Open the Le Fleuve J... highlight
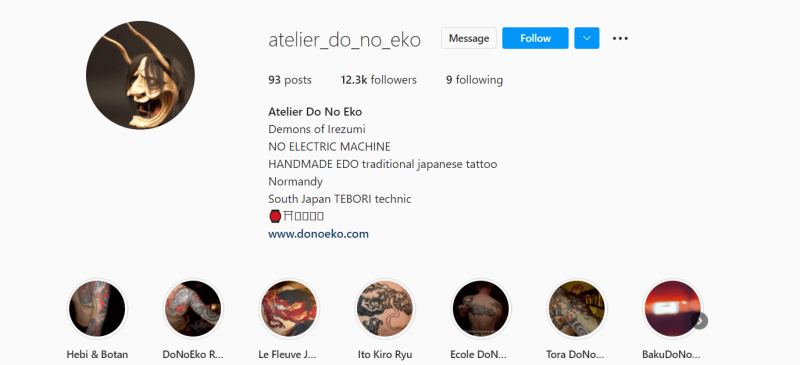Screen dimensions: 800x365 point(289,308)
